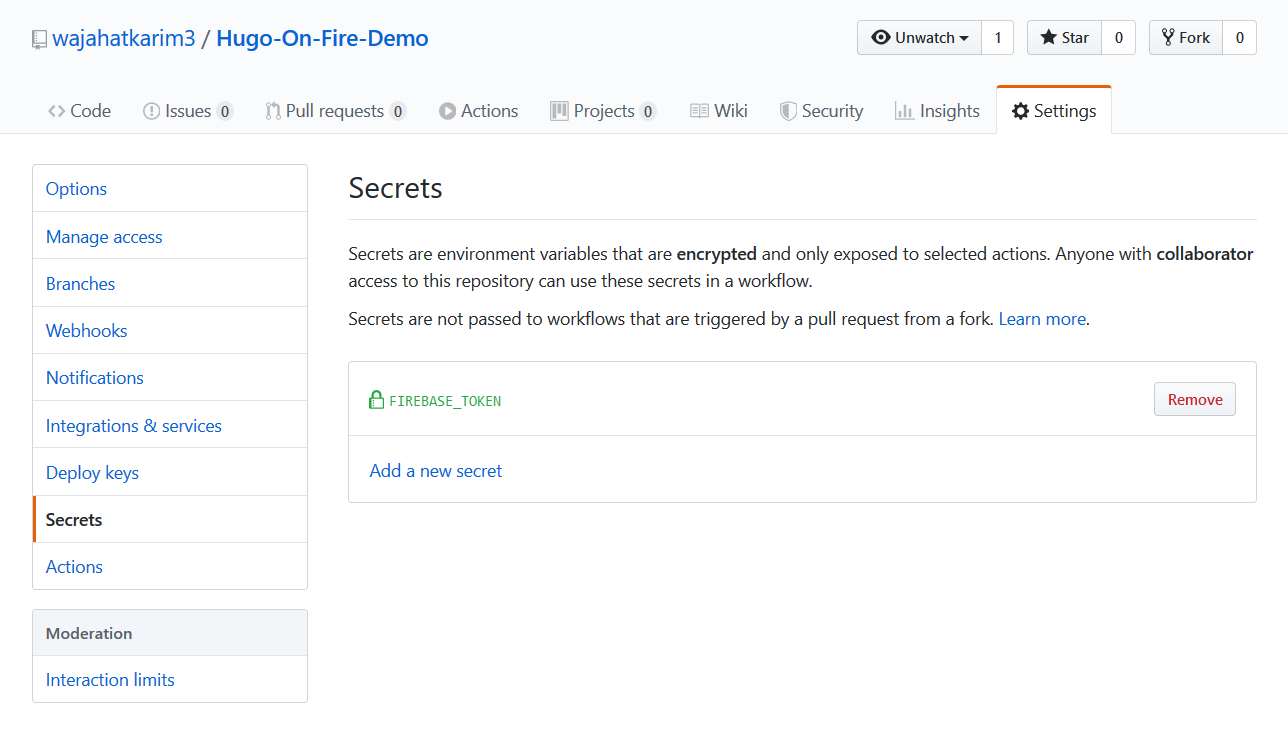Open the Projects tab
This screenshot has width=1288, height=740.
click(603, 111)
